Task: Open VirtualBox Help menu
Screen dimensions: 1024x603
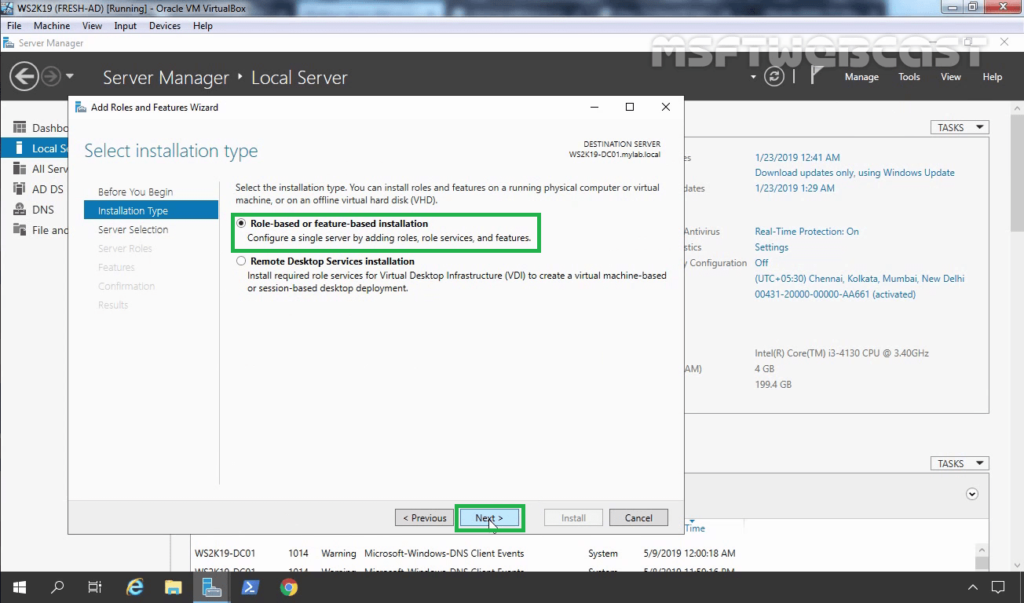Action: point(202,25)
